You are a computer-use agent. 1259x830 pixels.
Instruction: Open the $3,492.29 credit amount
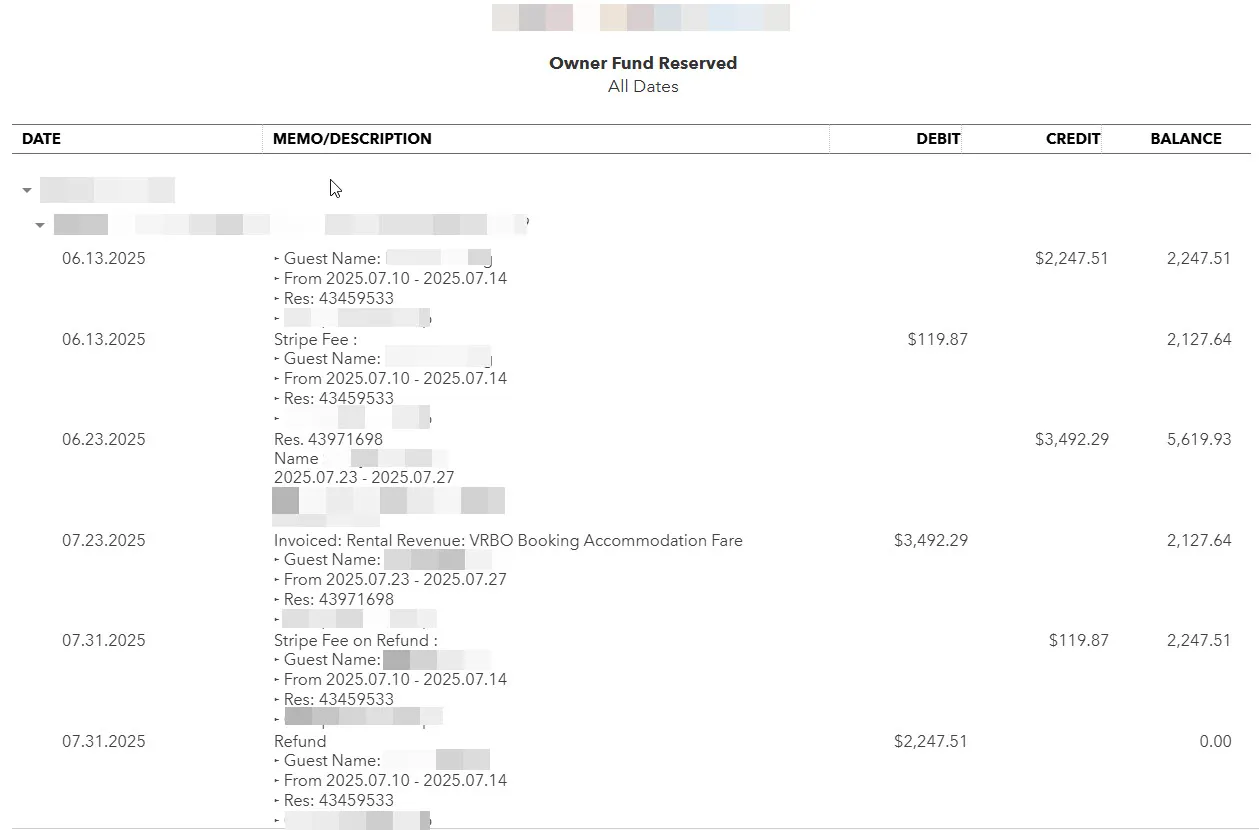(1071, 439)
